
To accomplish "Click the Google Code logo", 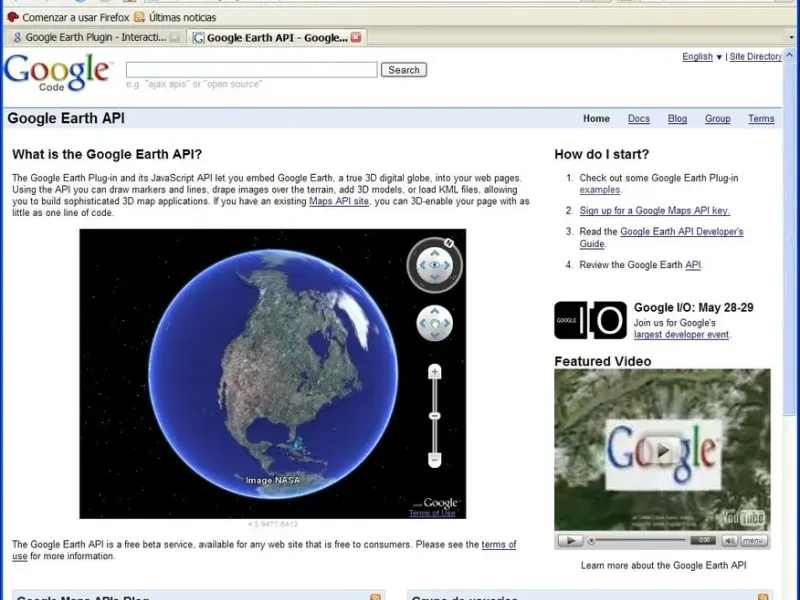I will tap(57, 72).
